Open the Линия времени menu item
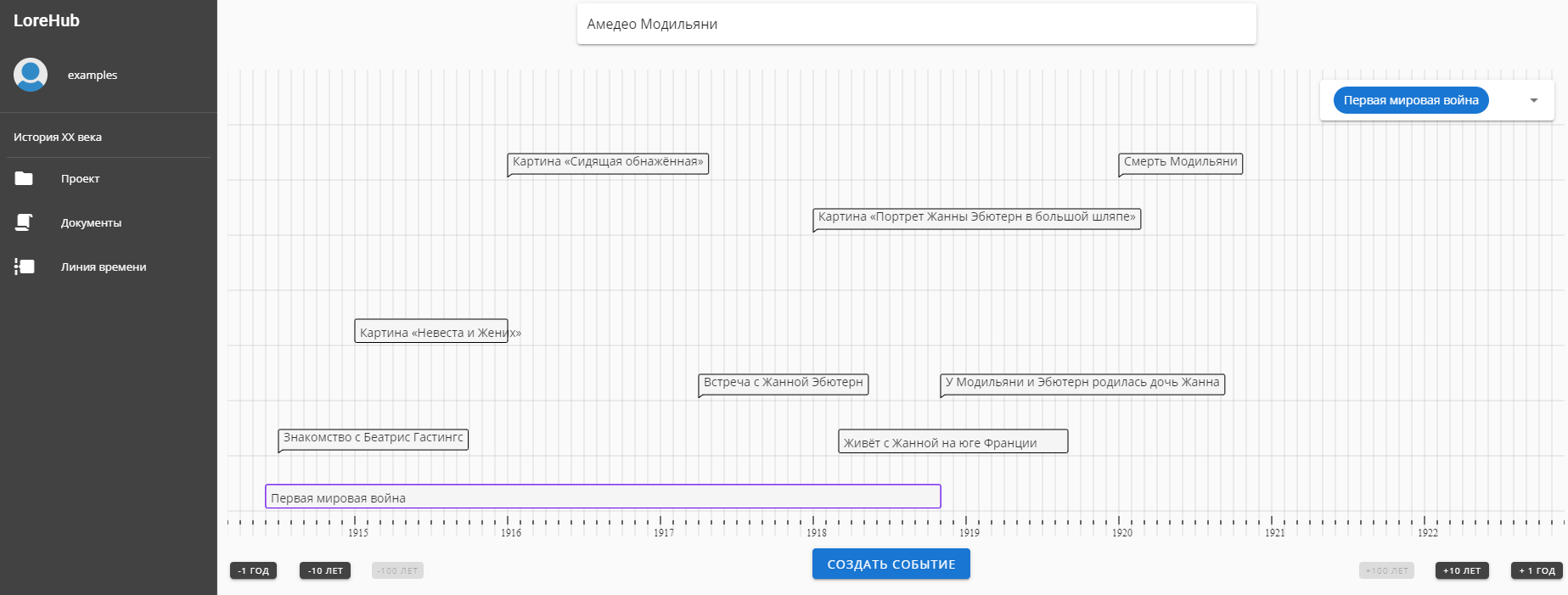This screenshot has height=595, width=1568. tap(109, 267)
